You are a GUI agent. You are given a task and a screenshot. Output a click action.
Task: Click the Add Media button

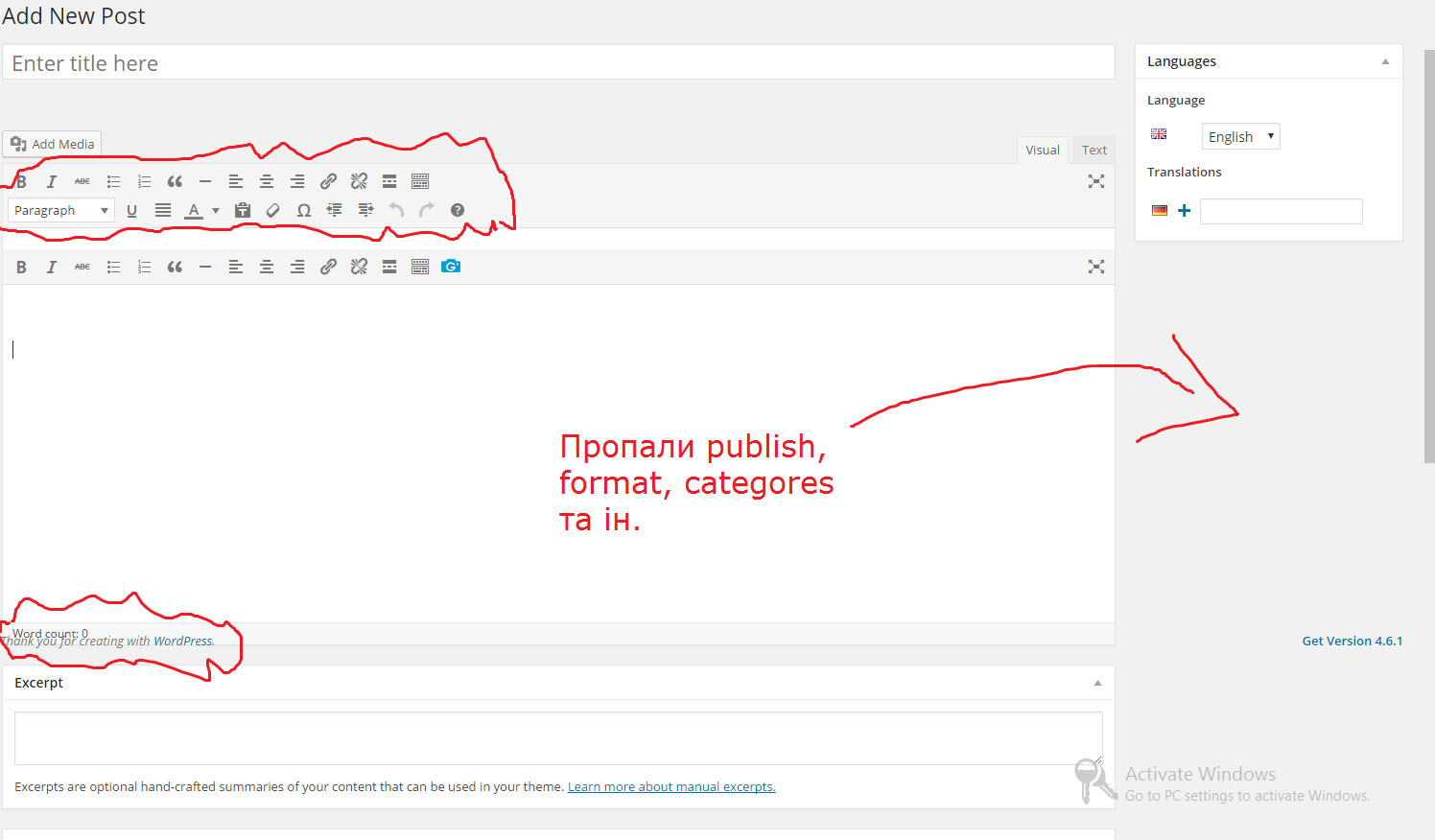click(x=53, y=145)
